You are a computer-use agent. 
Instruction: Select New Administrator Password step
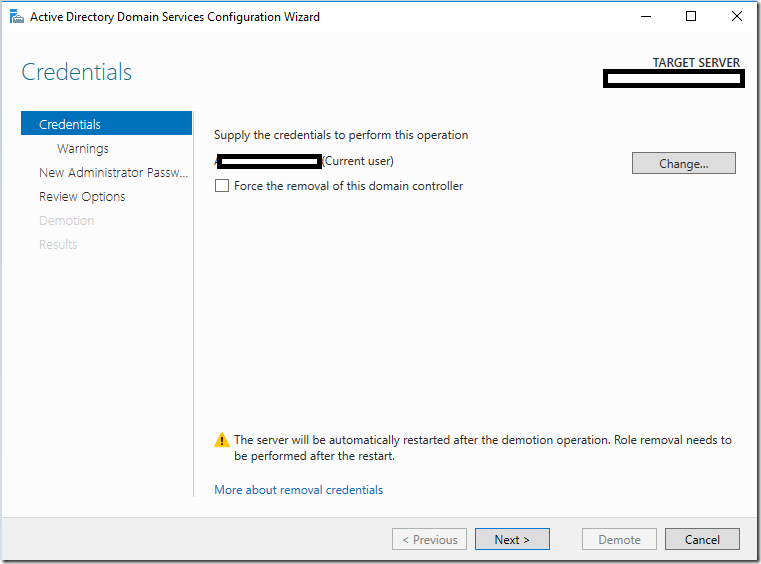point(114,173)
